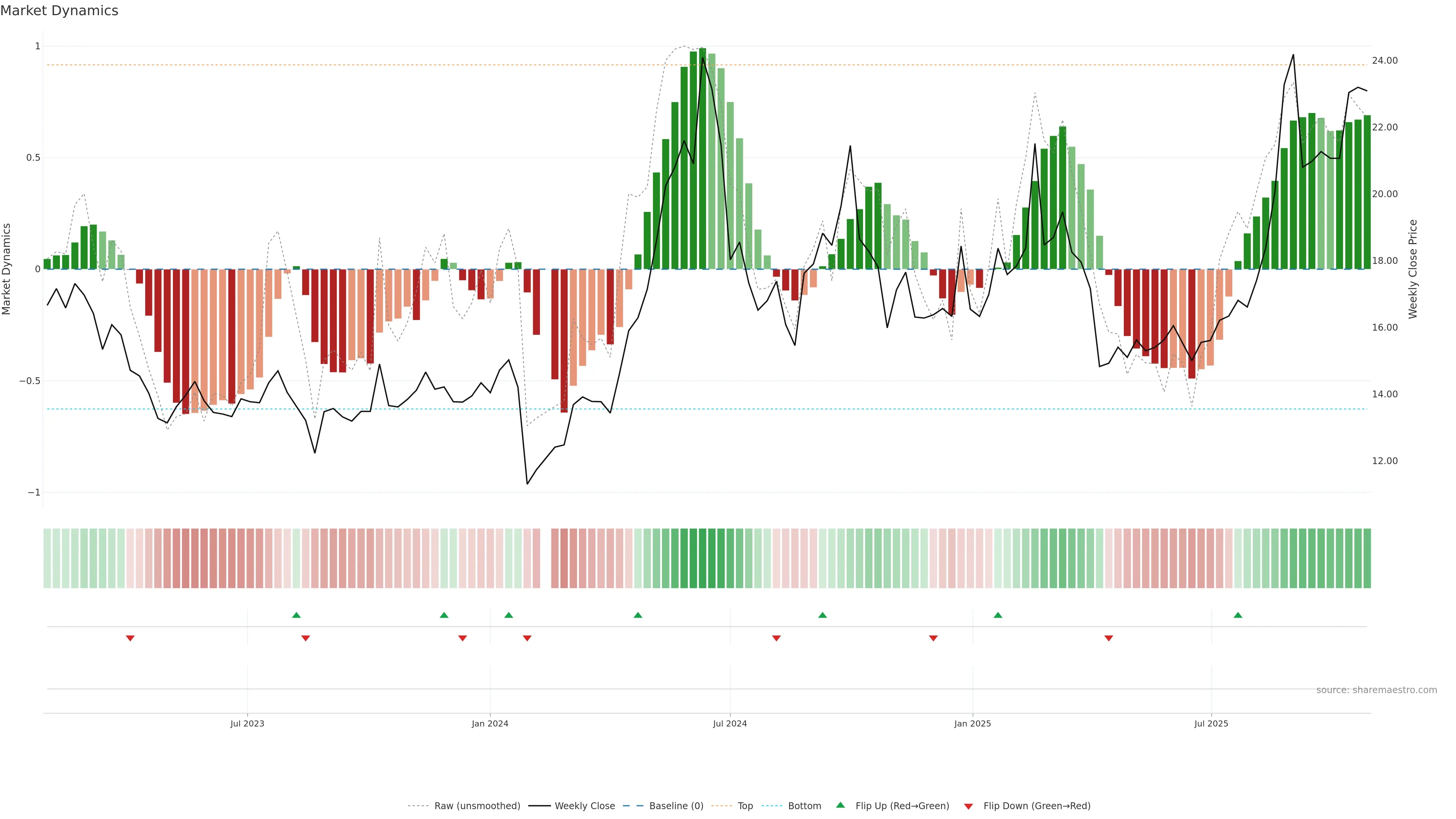Viewport: 1456px width, 819px height.
Task: Click the rightmost green flip-up triangle marker
Action: coord(1238,615)
